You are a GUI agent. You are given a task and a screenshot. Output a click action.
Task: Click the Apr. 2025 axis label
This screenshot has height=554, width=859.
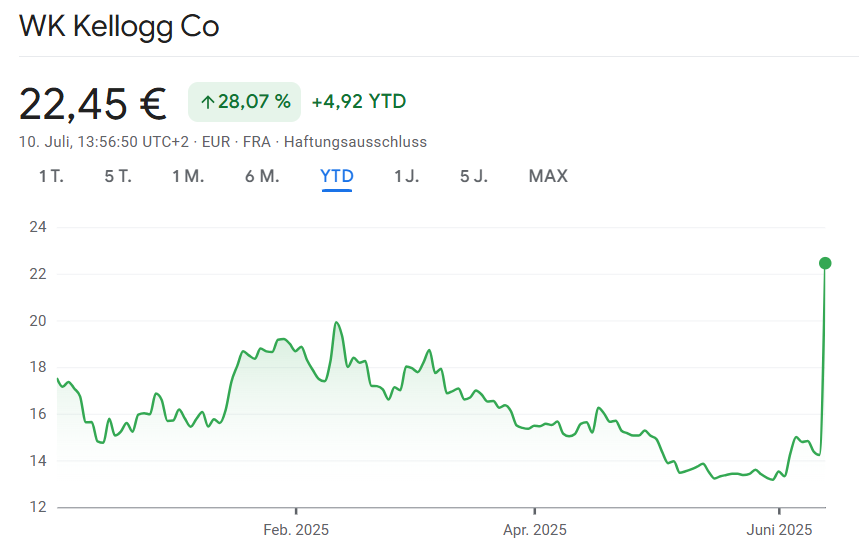coord(535,530)
